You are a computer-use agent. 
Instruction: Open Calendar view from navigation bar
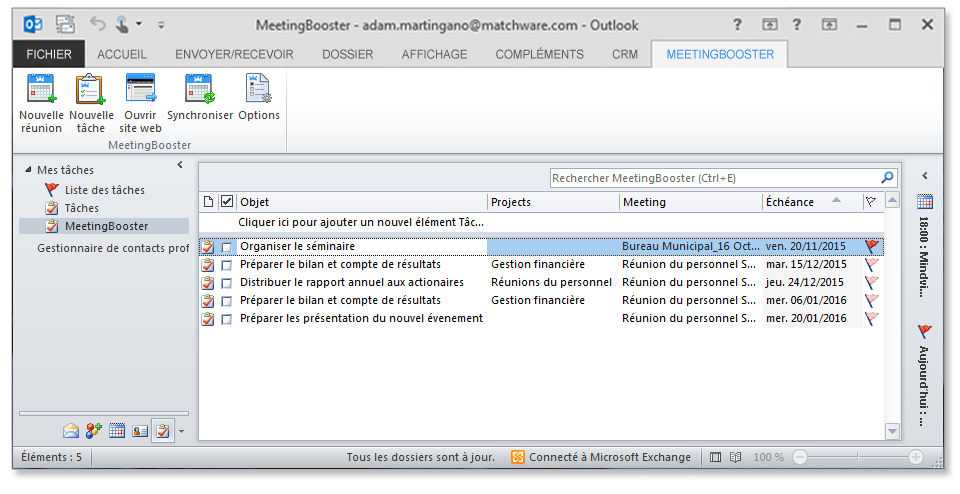[x=117, y=432]
